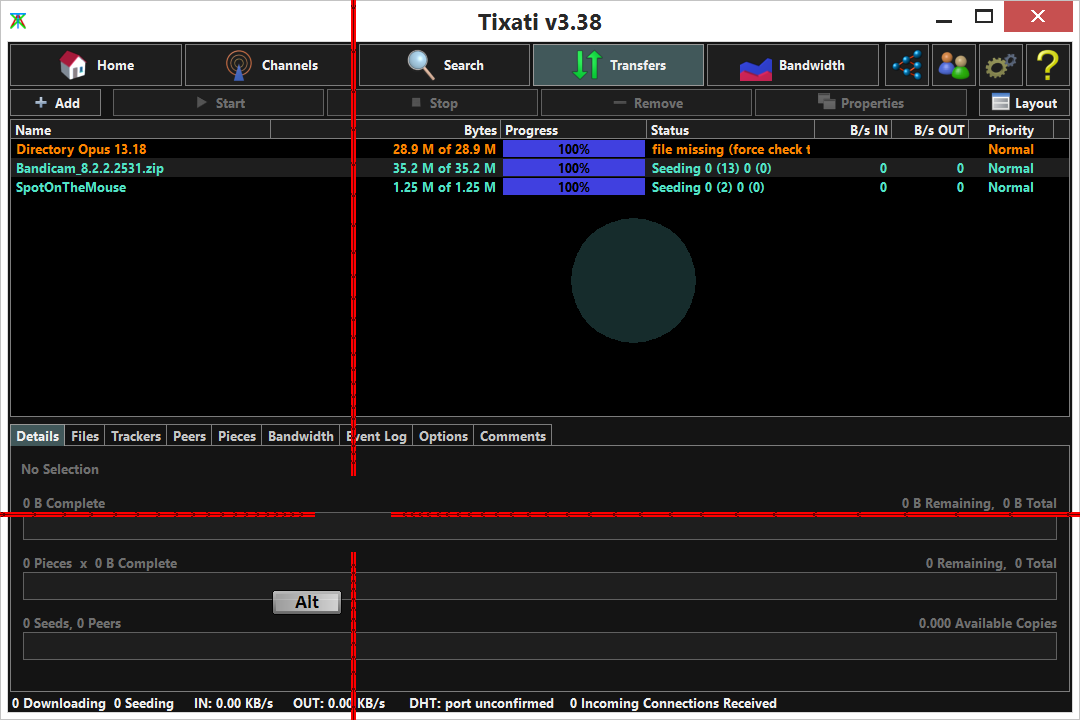
Task: Open the Layout options button
Action: click(x=1024, y=103)
